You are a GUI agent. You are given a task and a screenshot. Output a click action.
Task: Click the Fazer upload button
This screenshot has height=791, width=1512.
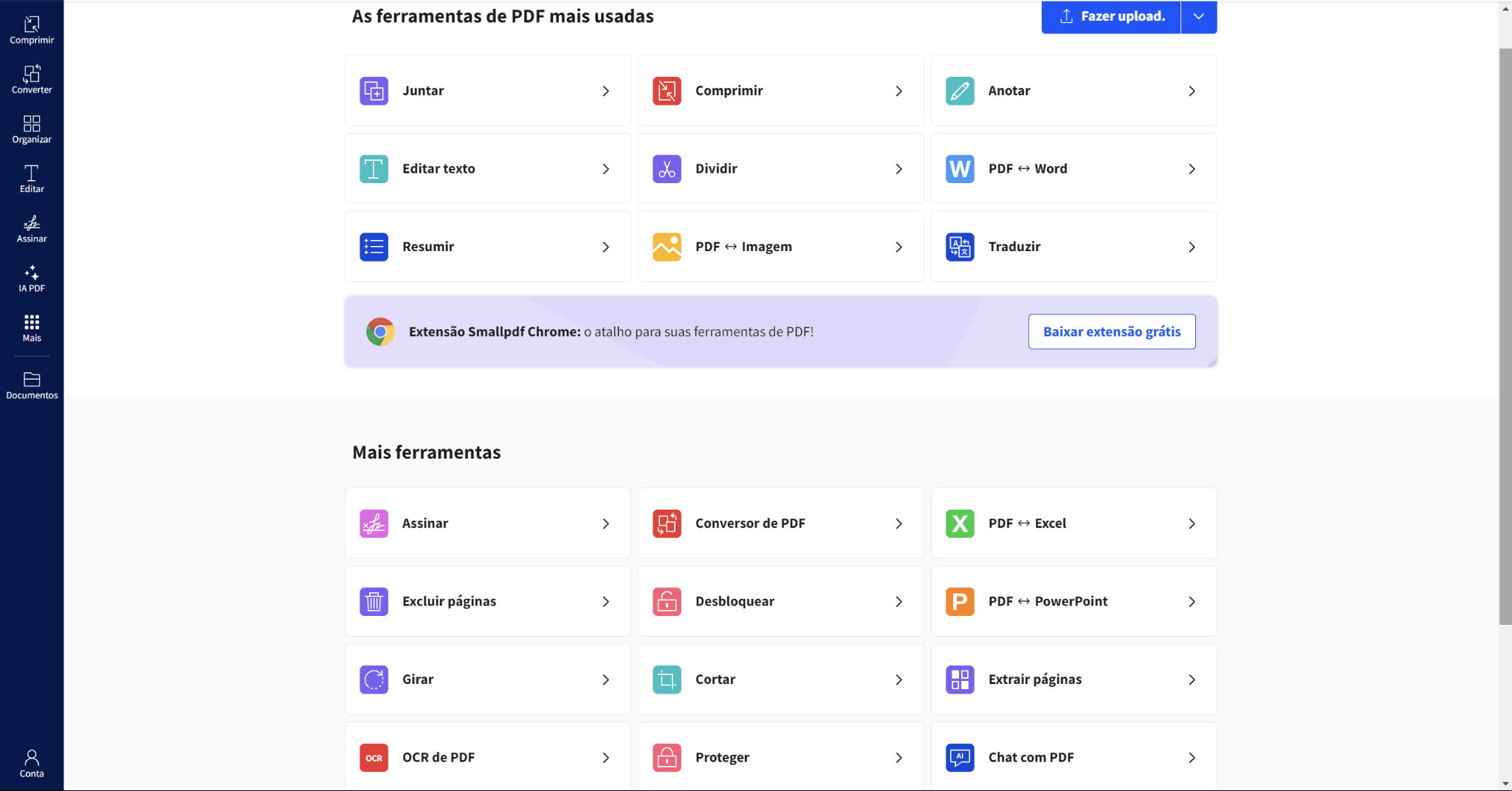(1111, 16)
